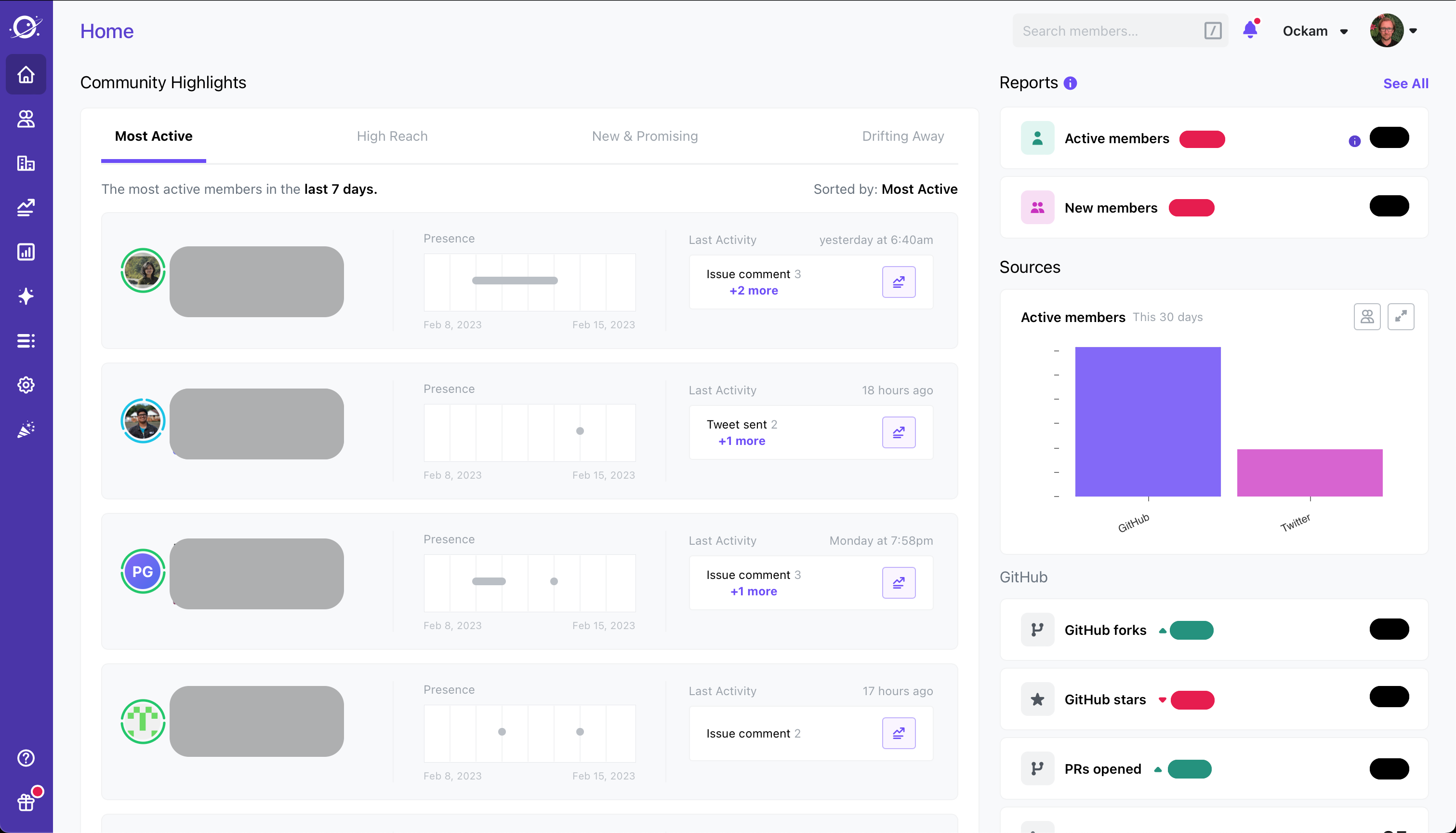Click the PG member avatar
This screenshot has width=1456, height=833.
tap(143, 572)
